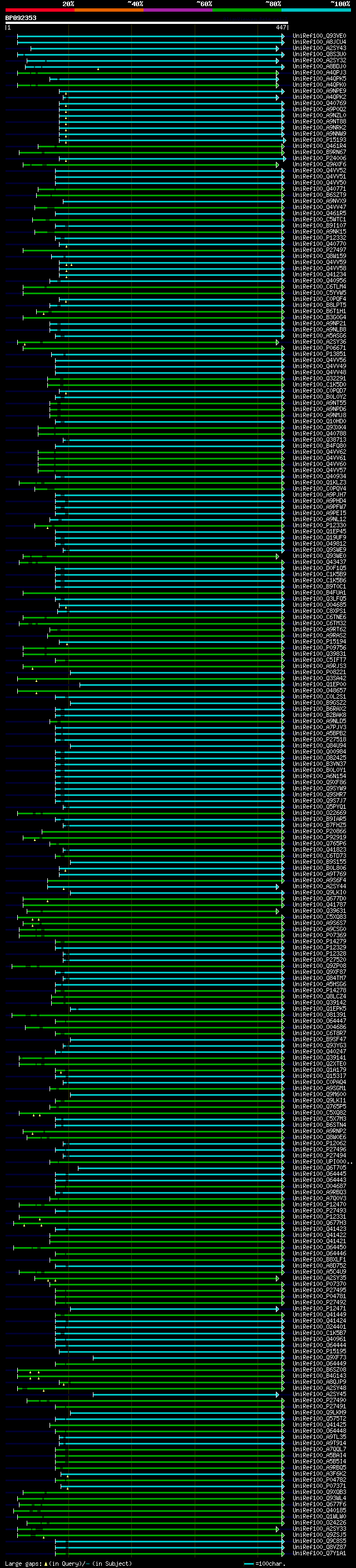Choose the UniRef100_P09756 hit
The width and height of the screenshot is (356, 1568).
coord(319,647)
